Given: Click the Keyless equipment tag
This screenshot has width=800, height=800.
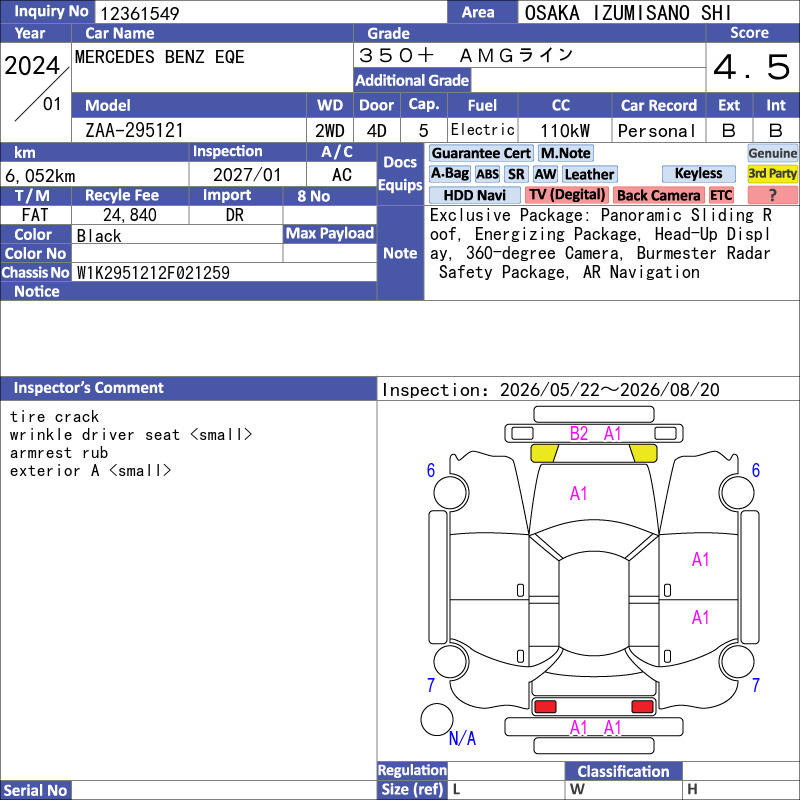Looking at the screenshot, I should click(x=698, y=174).
